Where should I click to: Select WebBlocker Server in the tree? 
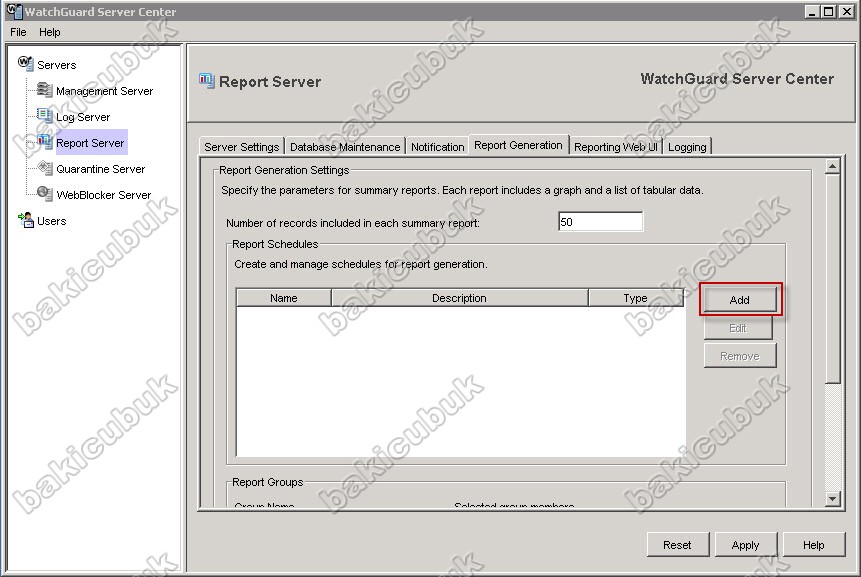(103, 195)
